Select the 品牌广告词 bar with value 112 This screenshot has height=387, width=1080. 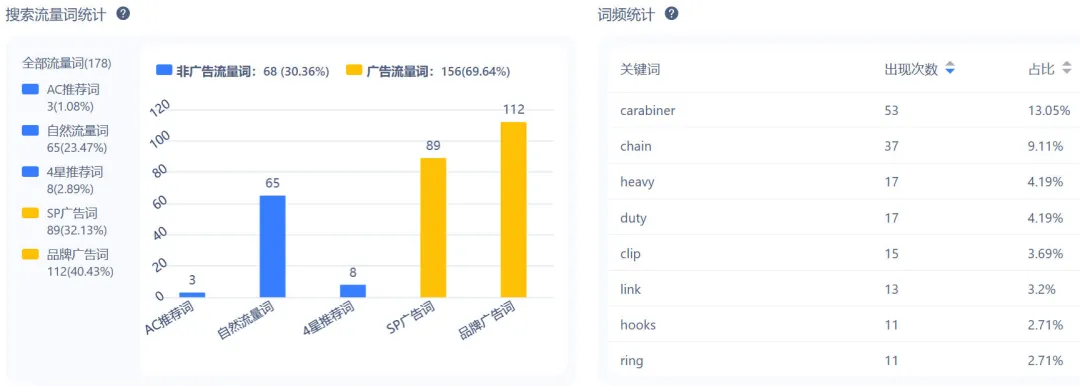click(x=513, y=209)
